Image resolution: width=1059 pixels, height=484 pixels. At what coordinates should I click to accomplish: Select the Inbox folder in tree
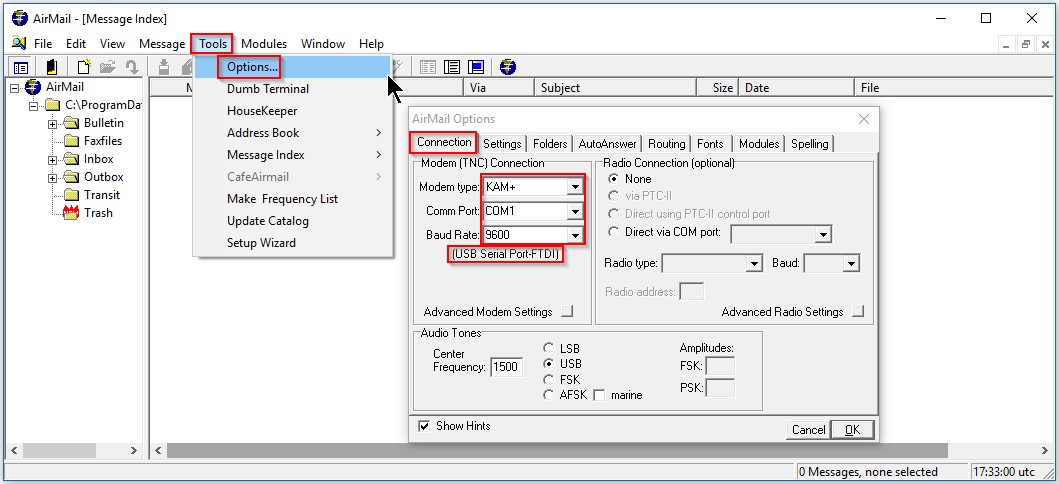coord(98,159)
